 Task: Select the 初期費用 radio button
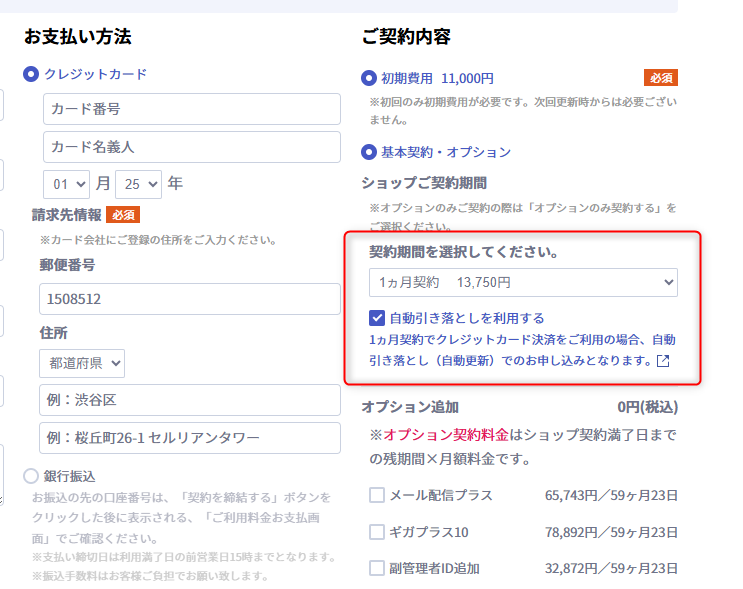(x=369, y=78)
